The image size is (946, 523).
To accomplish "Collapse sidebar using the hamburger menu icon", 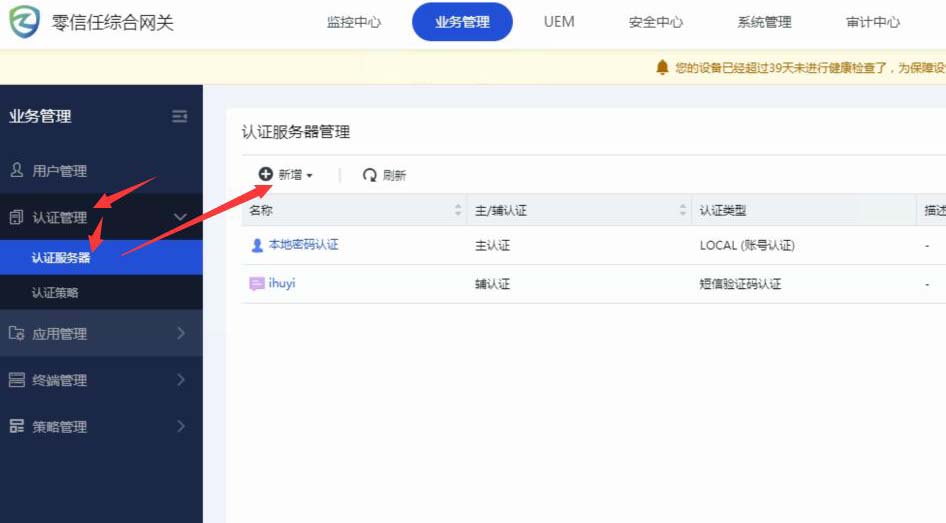I will pyautogui.click(x=180, y=116).
